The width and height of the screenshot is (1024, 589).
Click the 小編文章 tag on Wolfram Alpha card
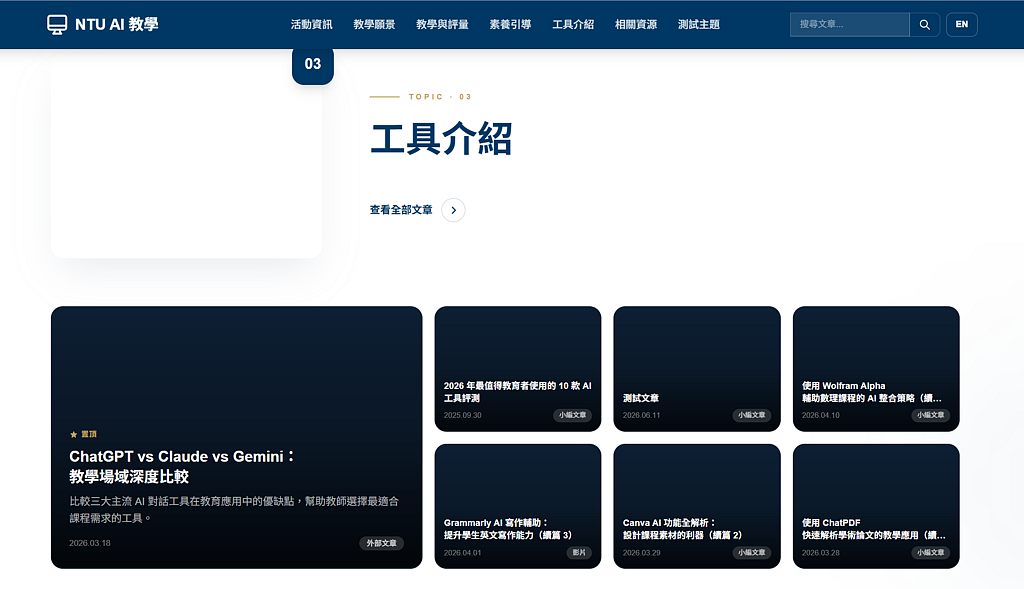point(931,415)
